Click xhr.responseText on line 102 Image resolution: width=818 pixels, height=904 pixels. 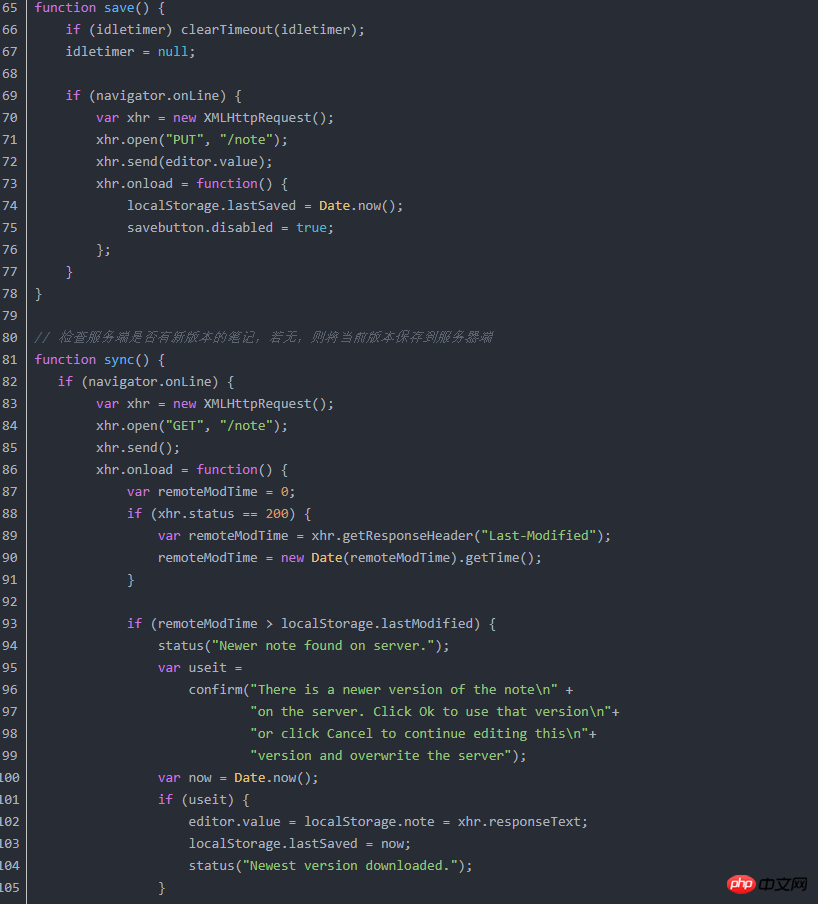[522, 821]
